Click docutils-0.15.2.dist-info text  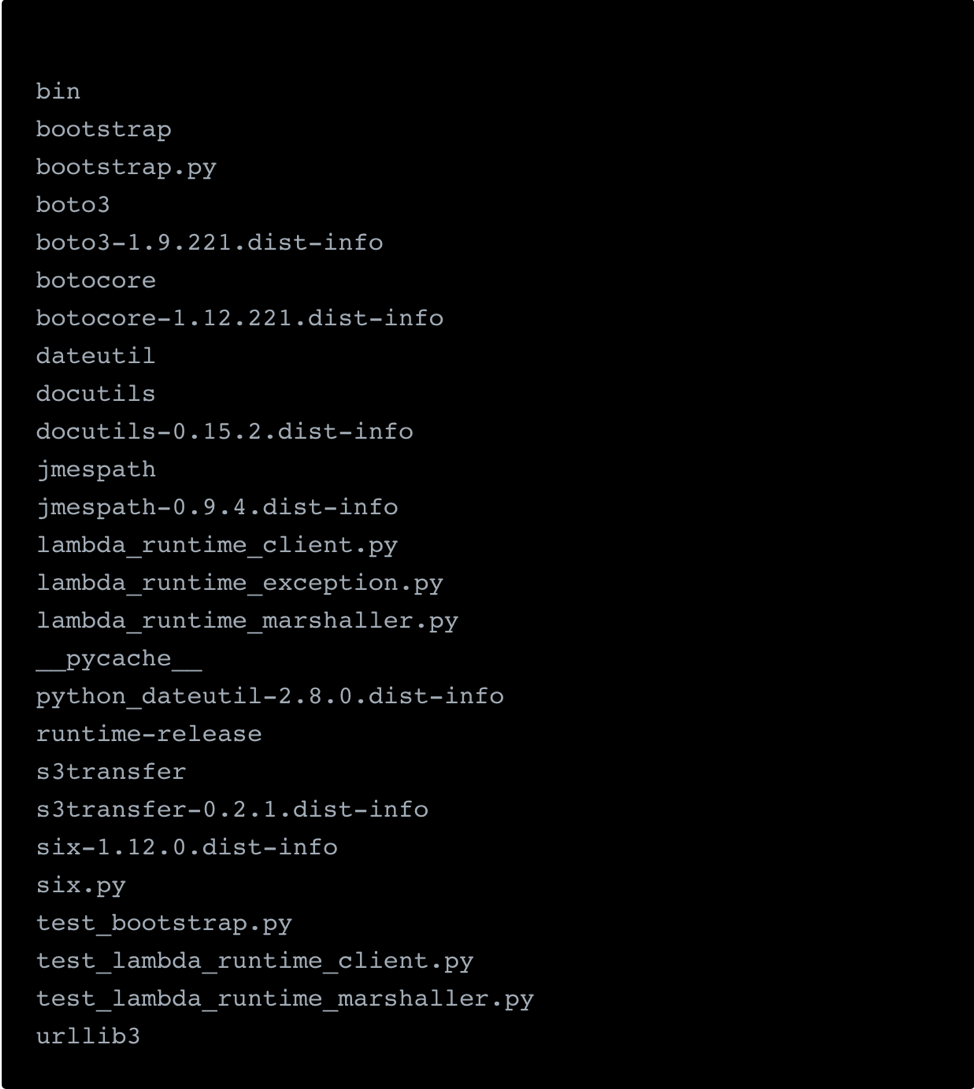224,431
